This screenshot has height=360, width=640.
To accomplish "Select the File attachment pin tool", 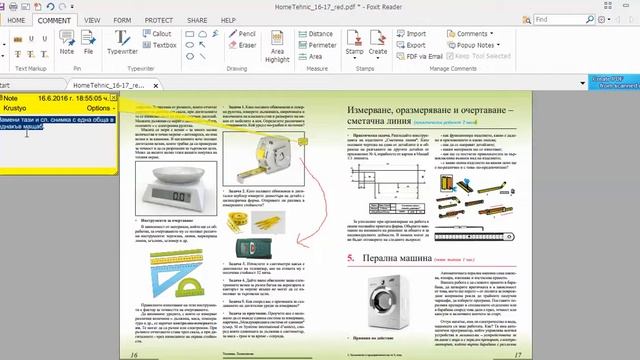I will (x=88, y=42).
